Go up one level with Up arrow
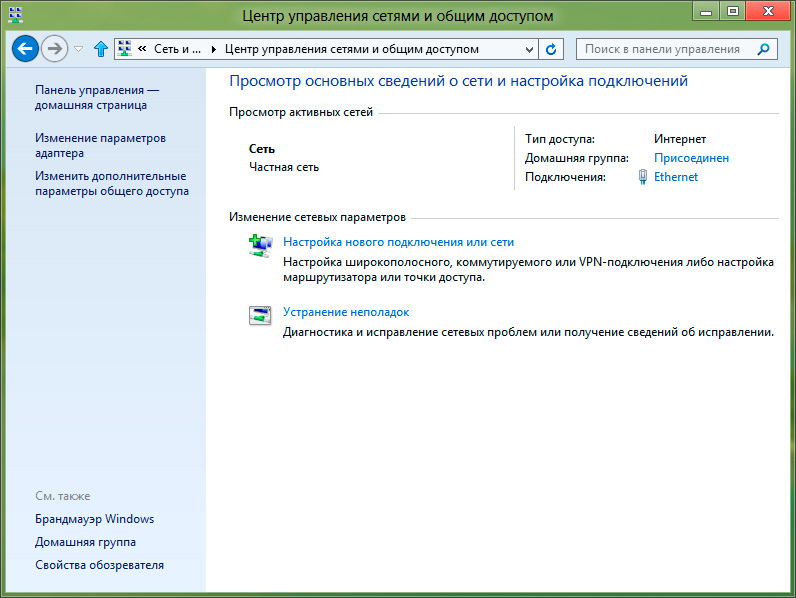 [100, 49]
